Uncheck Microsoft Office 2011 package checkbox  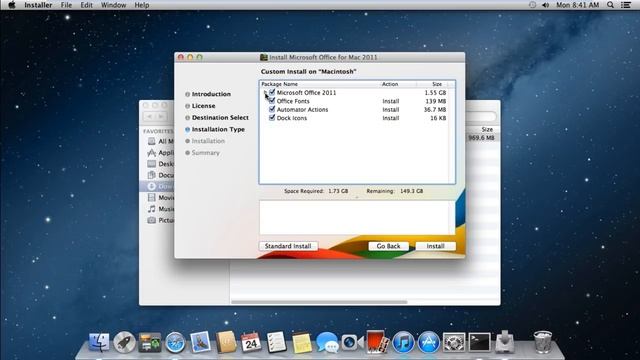[272, 92]
